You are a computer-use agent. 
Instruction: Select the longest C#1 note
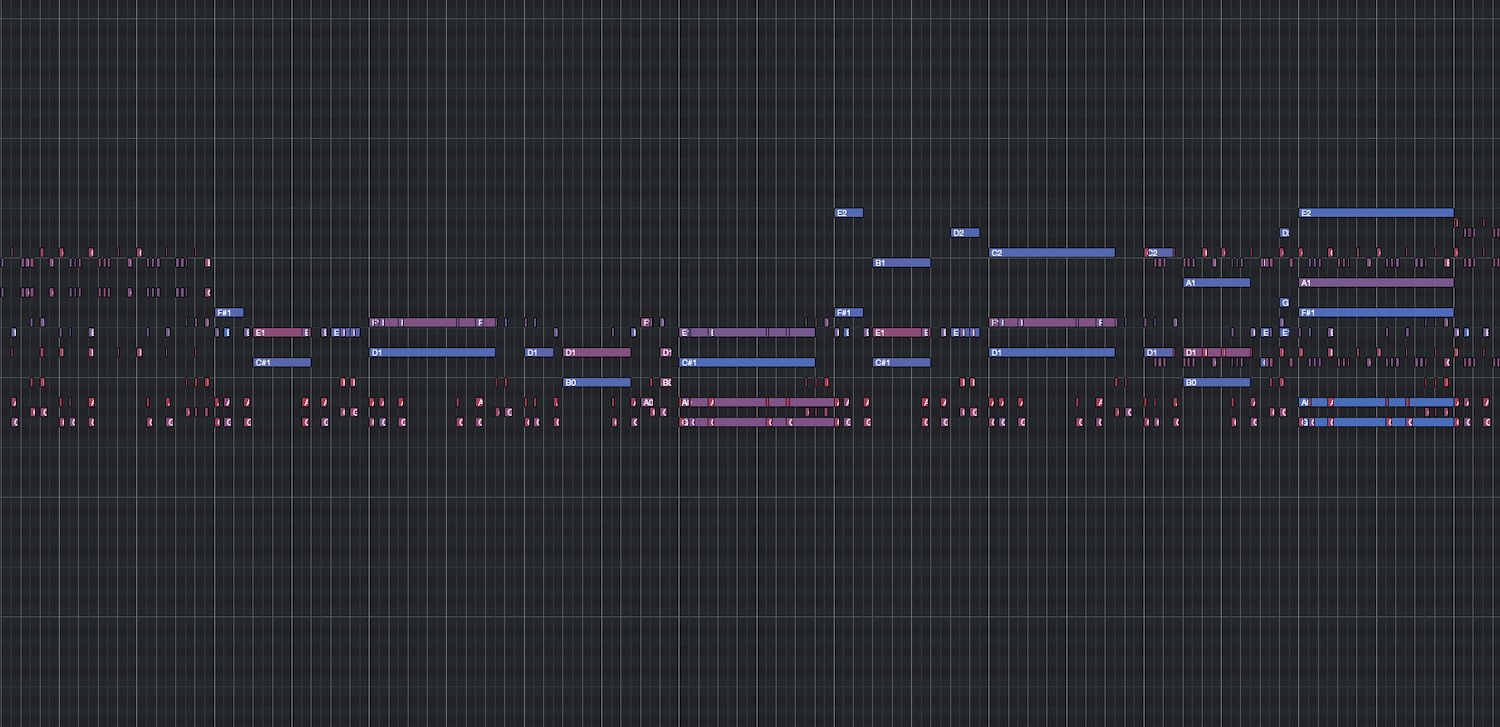click(x=747, y=363)
